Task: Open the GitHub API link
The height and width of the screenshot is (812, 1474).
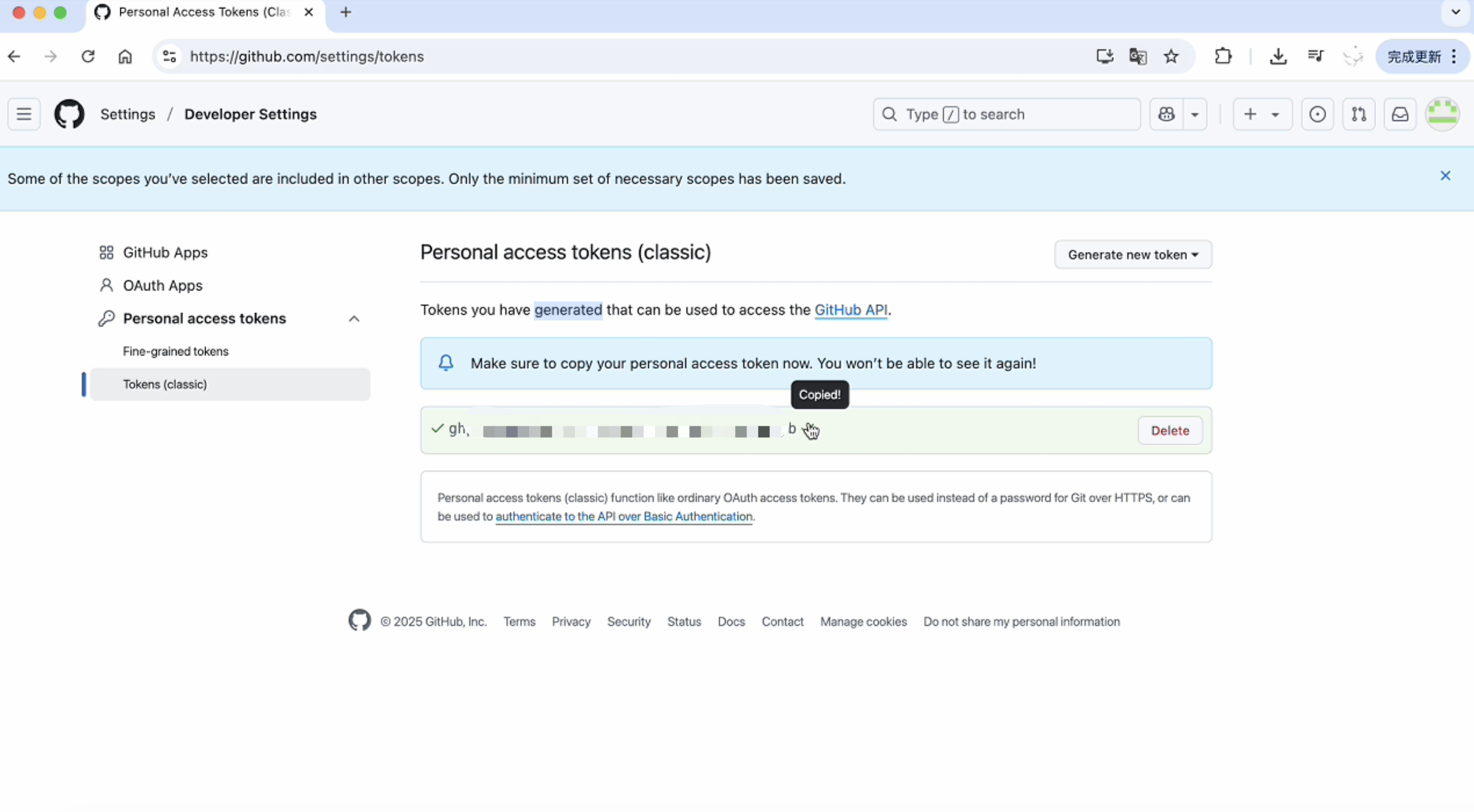Action: coord(851,310)
